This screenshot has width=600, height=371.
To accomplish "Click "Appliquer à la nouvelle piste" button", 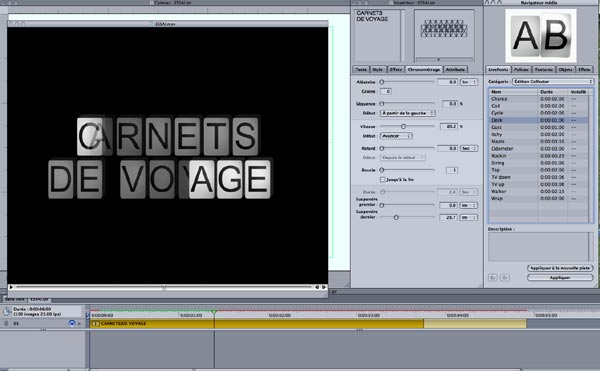I will [560, 268].
